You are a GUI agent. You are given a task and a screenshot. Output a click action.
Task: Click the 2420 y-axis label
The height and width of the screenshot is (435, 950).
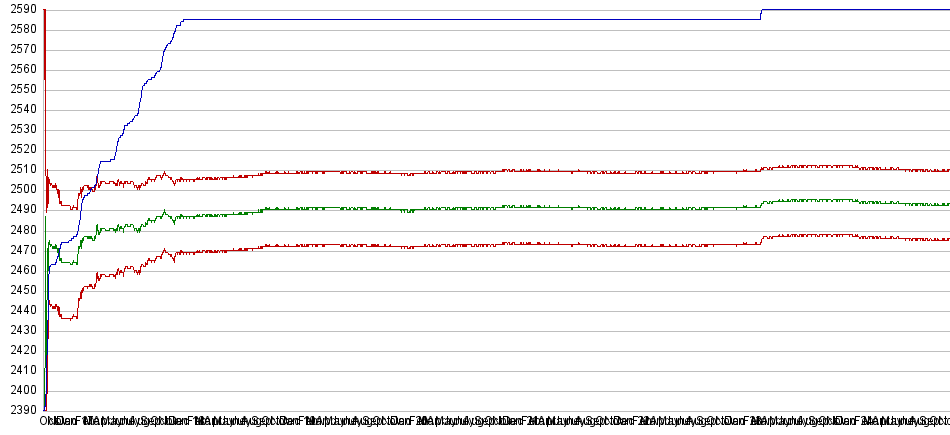22,349
